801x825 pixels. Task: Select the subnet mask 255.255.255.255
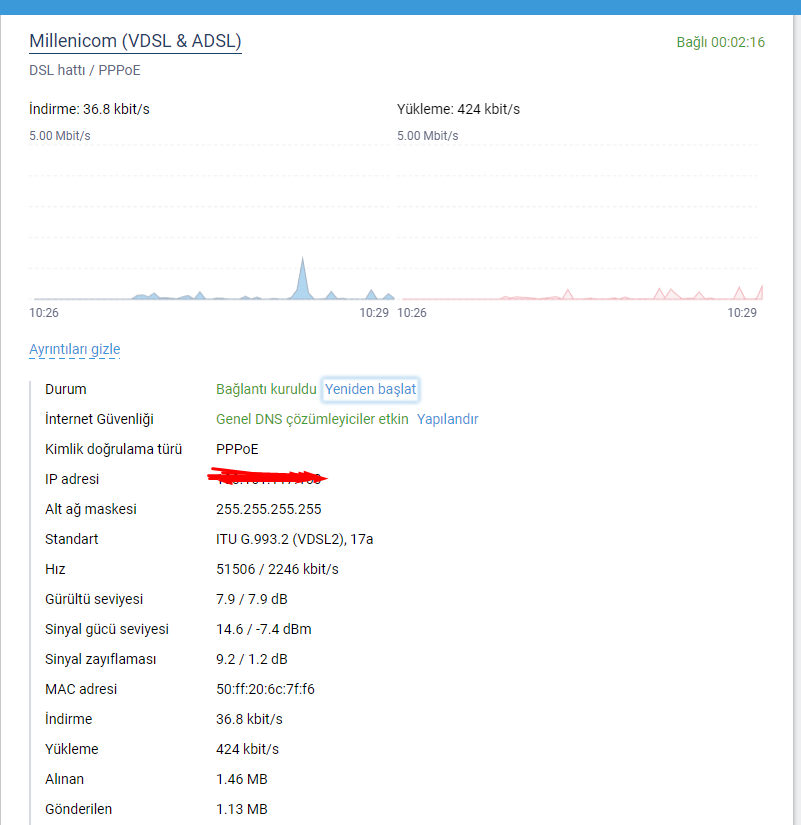(x=268, y=509)
